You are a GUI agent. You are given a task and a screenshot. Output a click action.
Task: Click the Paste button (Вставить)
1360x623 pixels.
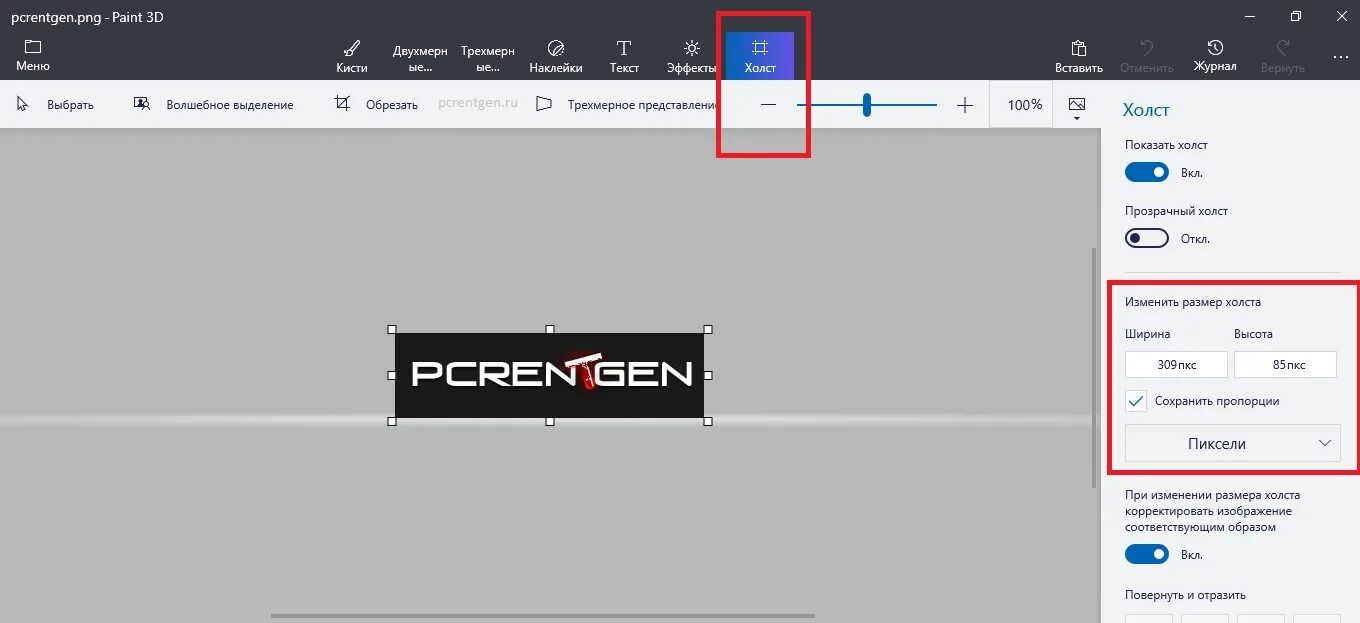(x=1079, y=56)
